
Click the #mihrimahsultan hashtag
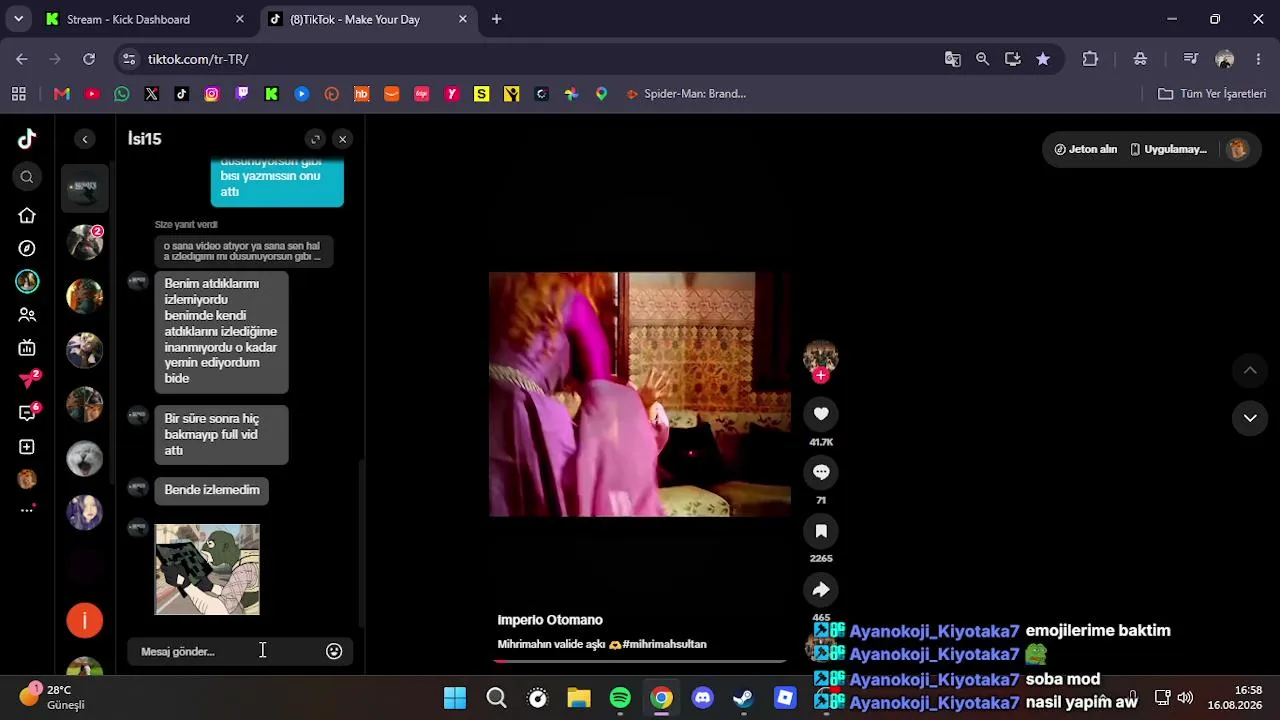(665, 644)
